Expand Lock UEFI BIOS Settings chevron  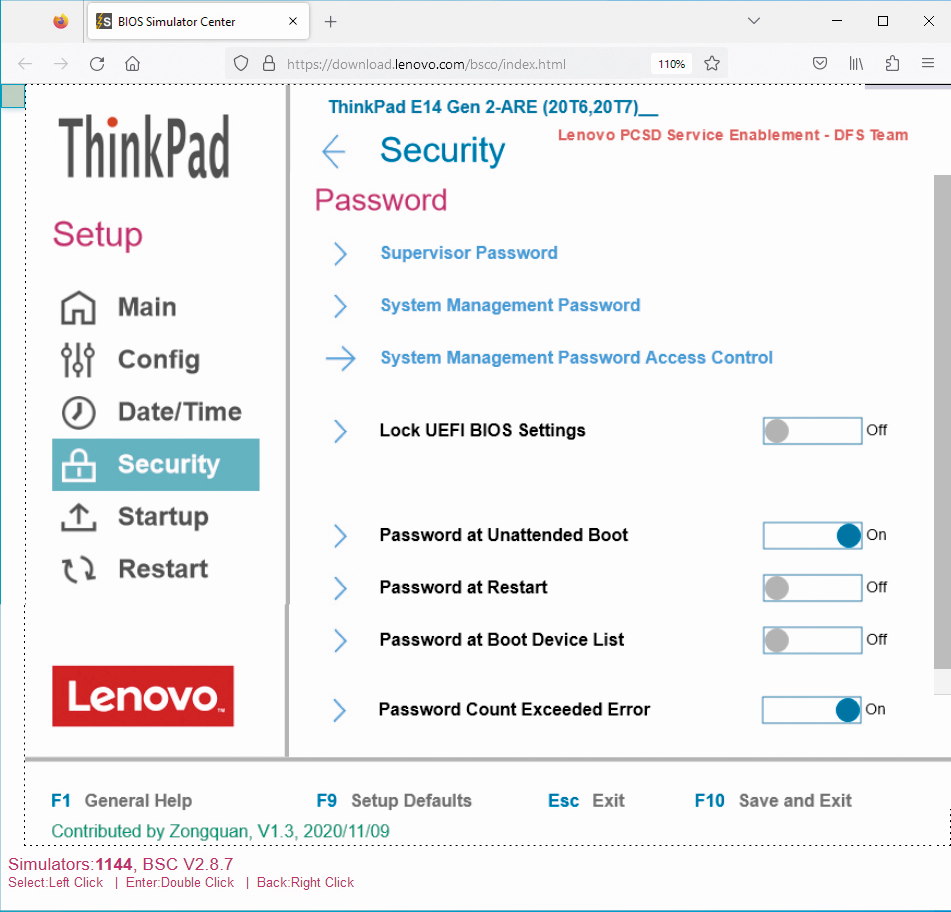pos(340,431)
